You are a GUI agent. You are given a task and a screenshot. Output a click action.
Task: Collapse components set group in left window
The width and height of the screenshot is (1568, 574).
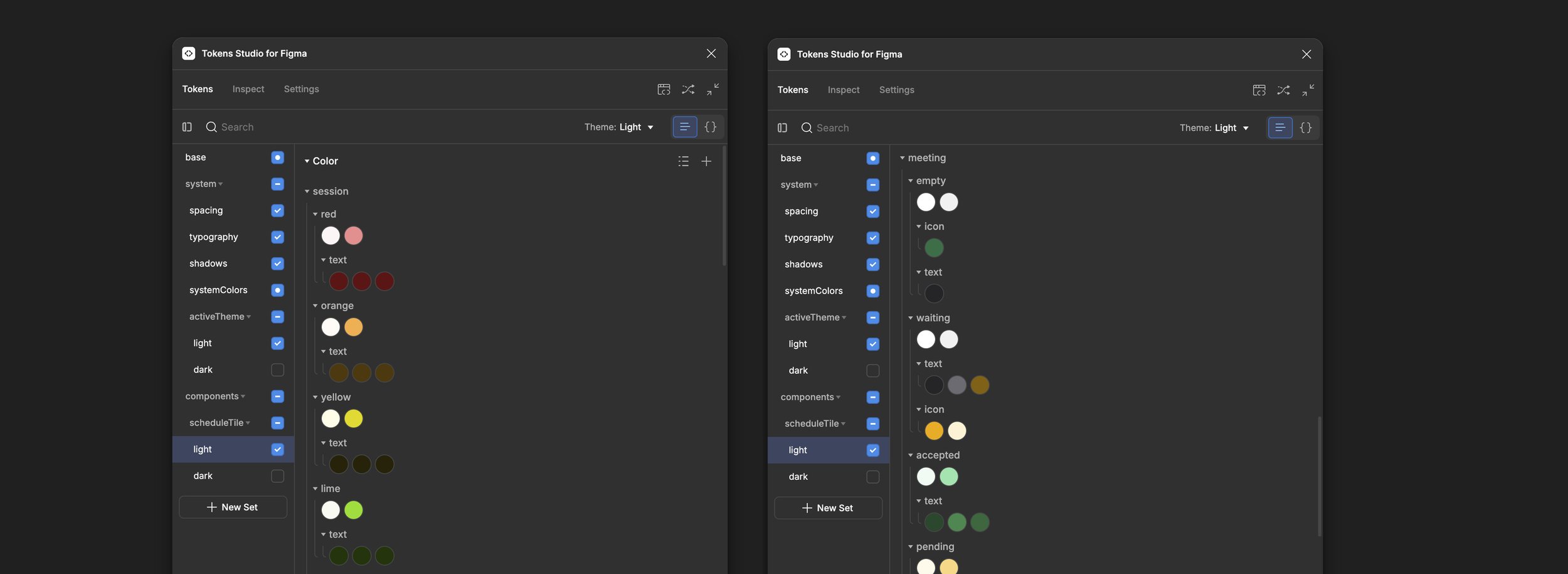click(x=243, y=396)
